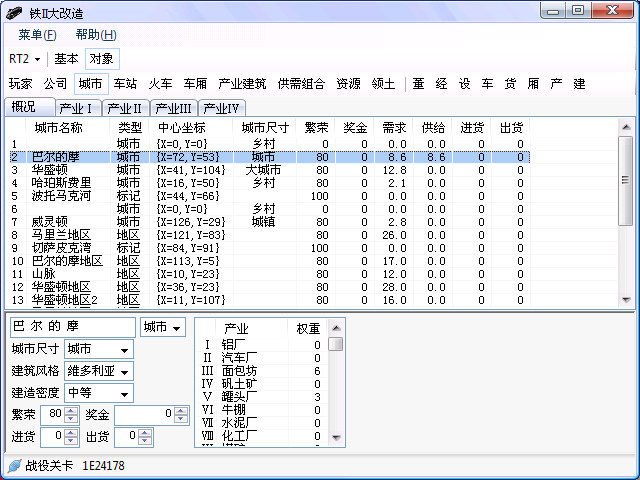Click the city name field 巴尔的摩
640x480 pixels.
(73, 327)
